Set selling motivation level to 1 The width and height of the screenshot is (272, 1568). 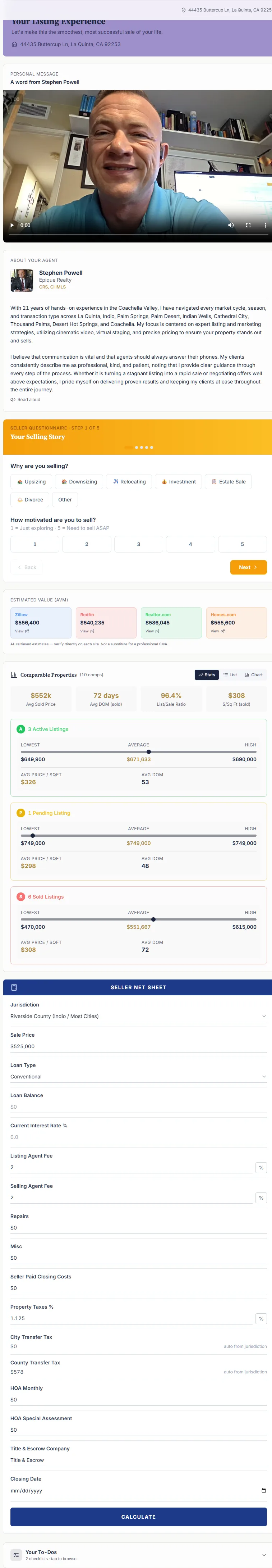click(35, 544)
